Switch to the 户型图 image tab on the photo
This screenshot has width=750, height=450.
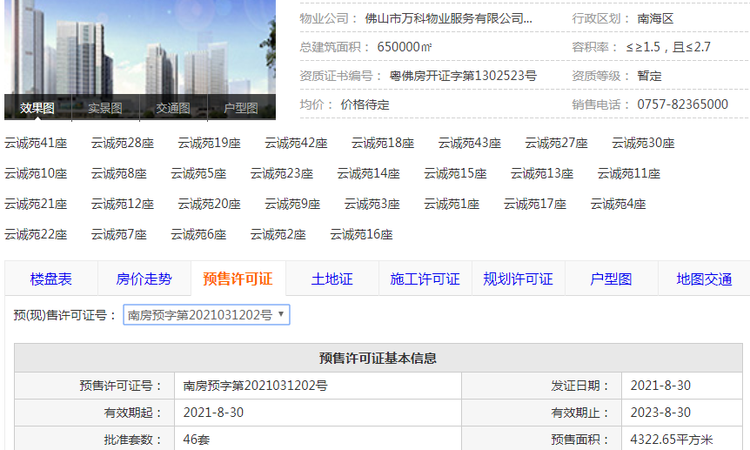(242, 108)
